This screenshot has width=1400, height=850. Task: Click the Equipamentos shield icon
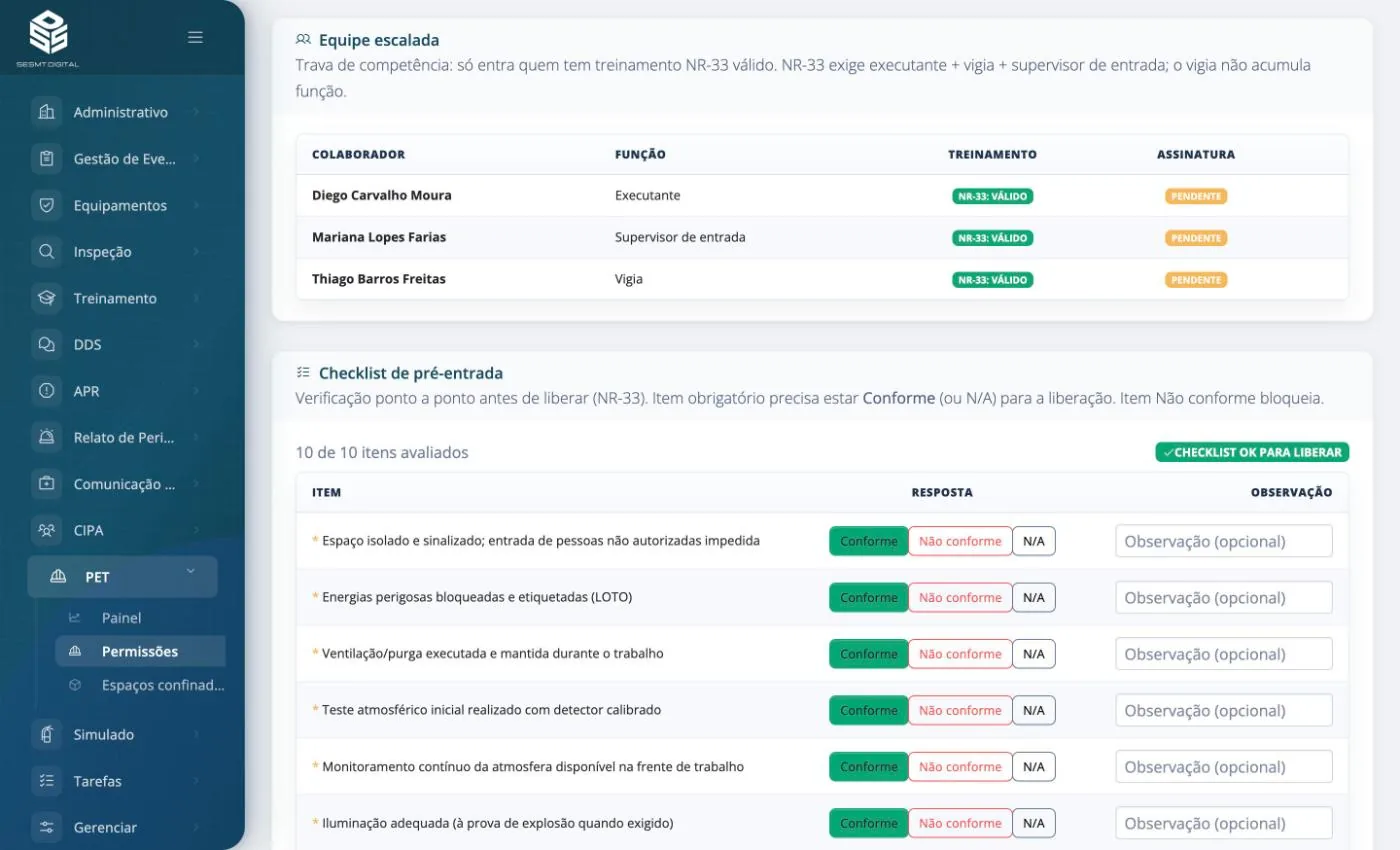[x=46, y=205]
